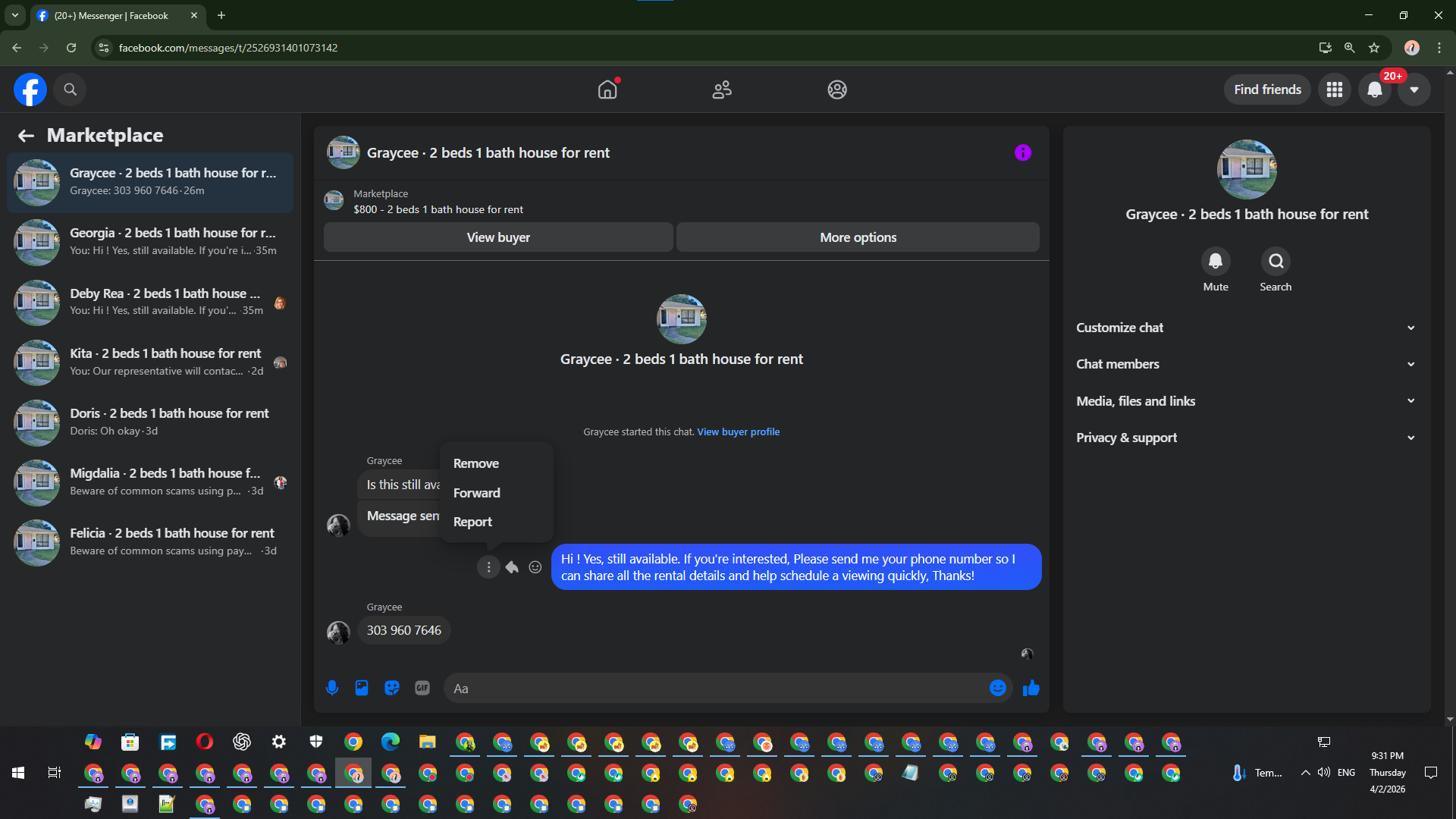Click the More options button
This screenshot has height=819, width=1456.
coord(858,237)
